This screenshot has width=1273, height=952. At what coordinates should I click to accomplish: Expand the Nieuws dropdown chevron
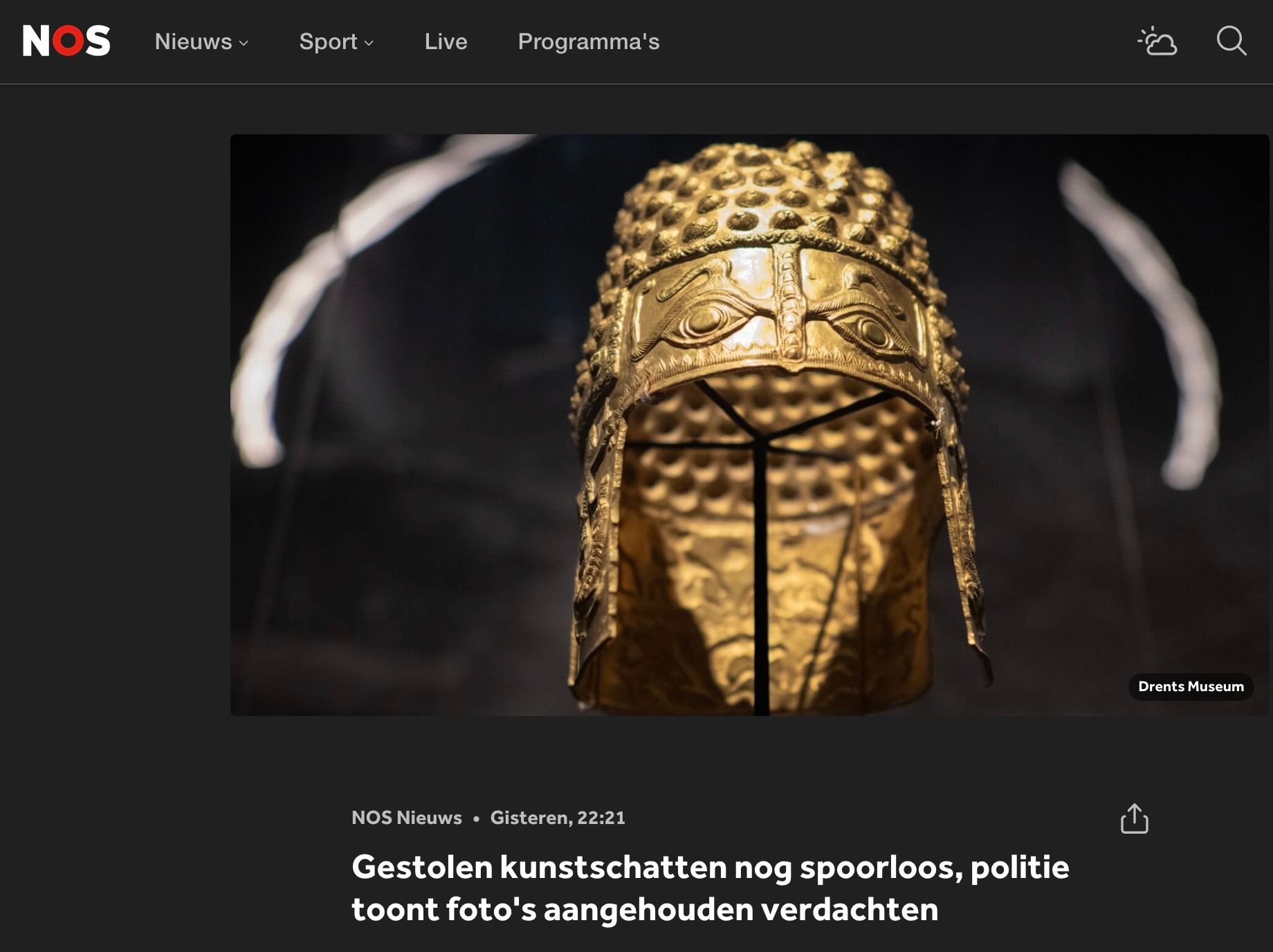click(x=244, y=43)
